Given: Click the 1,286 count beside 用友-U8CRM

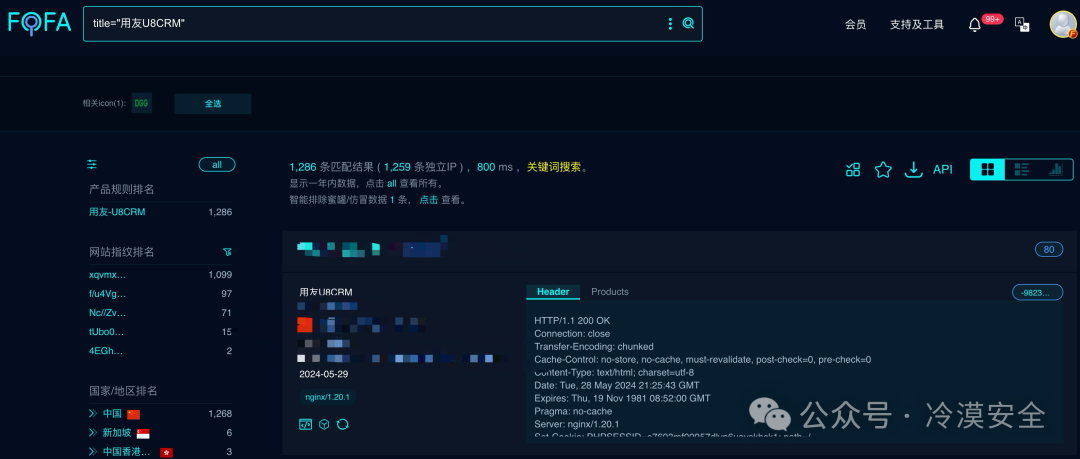Looking at the screenshot, I should click(220, 212).
